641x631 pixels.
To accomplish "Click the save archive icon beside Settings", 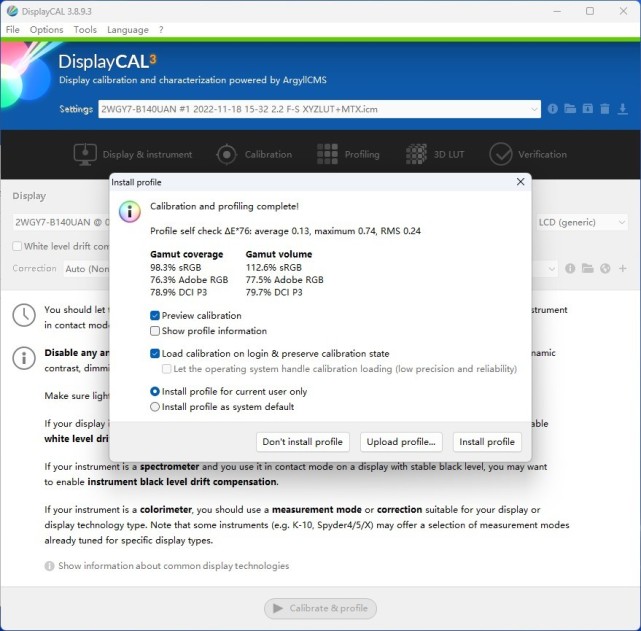I will tap(587, 109).
